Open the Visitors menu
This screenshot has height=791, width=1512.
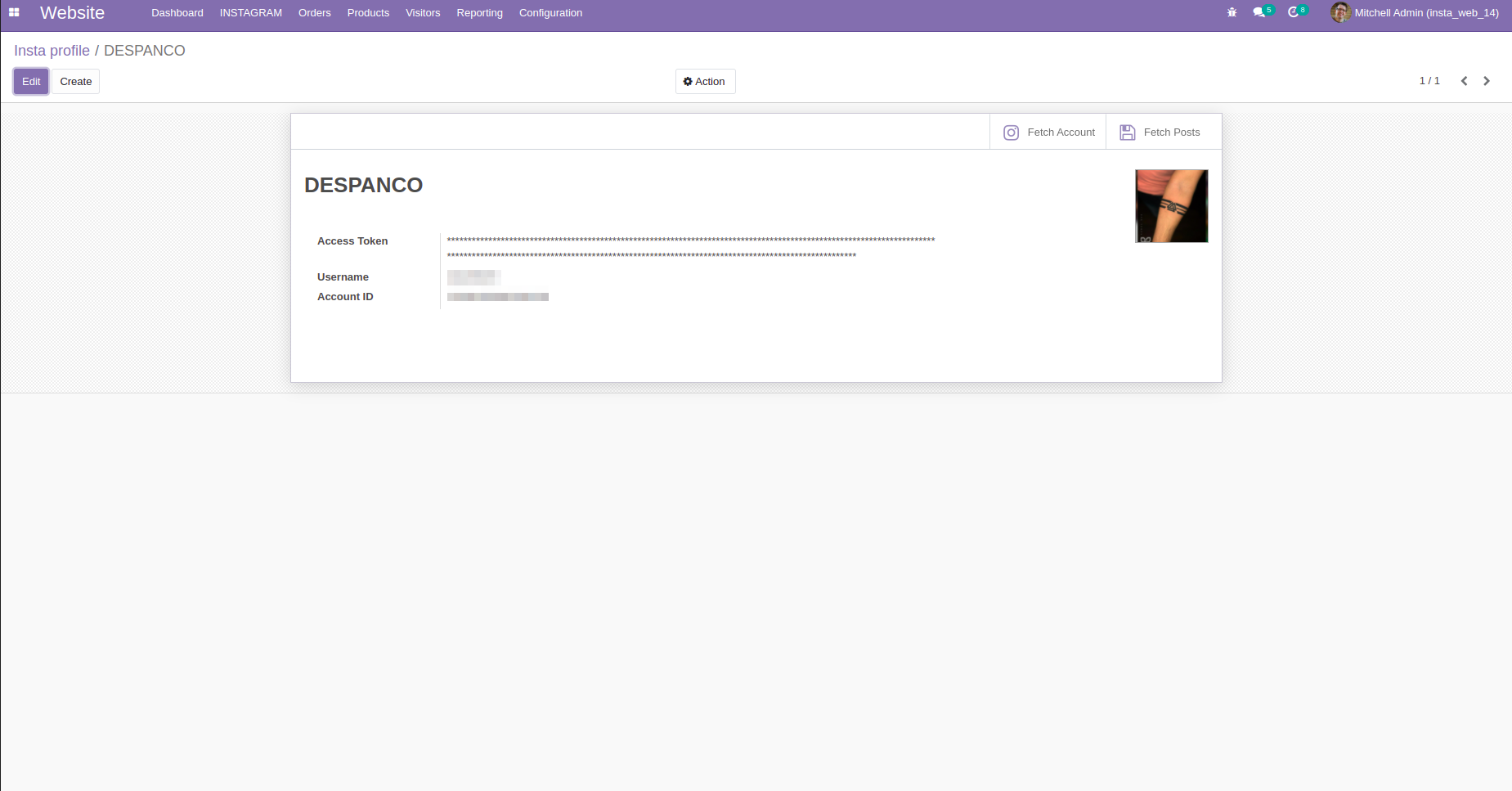(x=423, y=13)
